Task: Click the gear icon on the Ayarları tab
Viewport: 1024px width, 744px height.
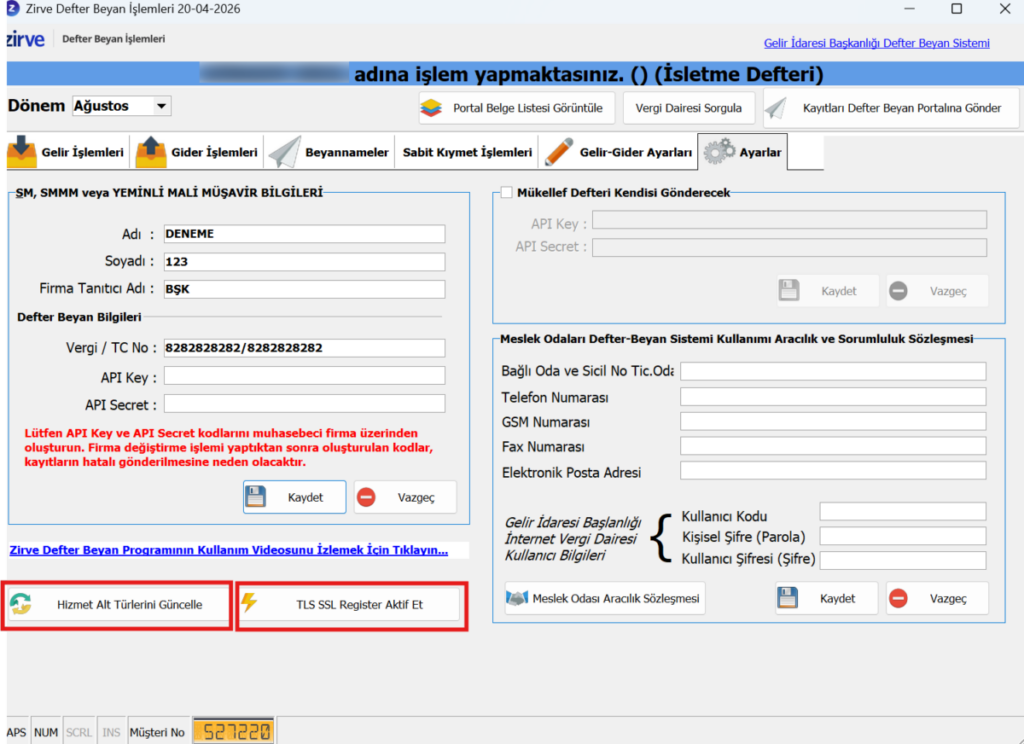Action: 718,152
